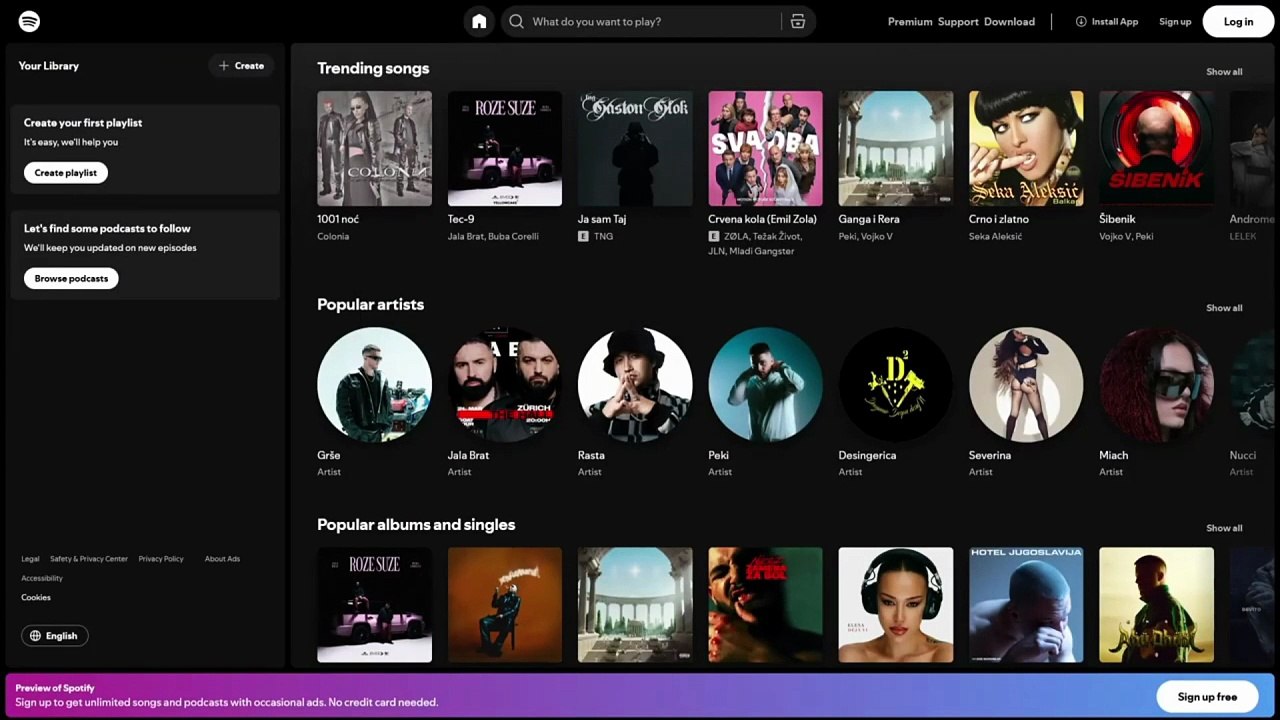
Task: Click the Install App link
Action: pos(1107,21)
